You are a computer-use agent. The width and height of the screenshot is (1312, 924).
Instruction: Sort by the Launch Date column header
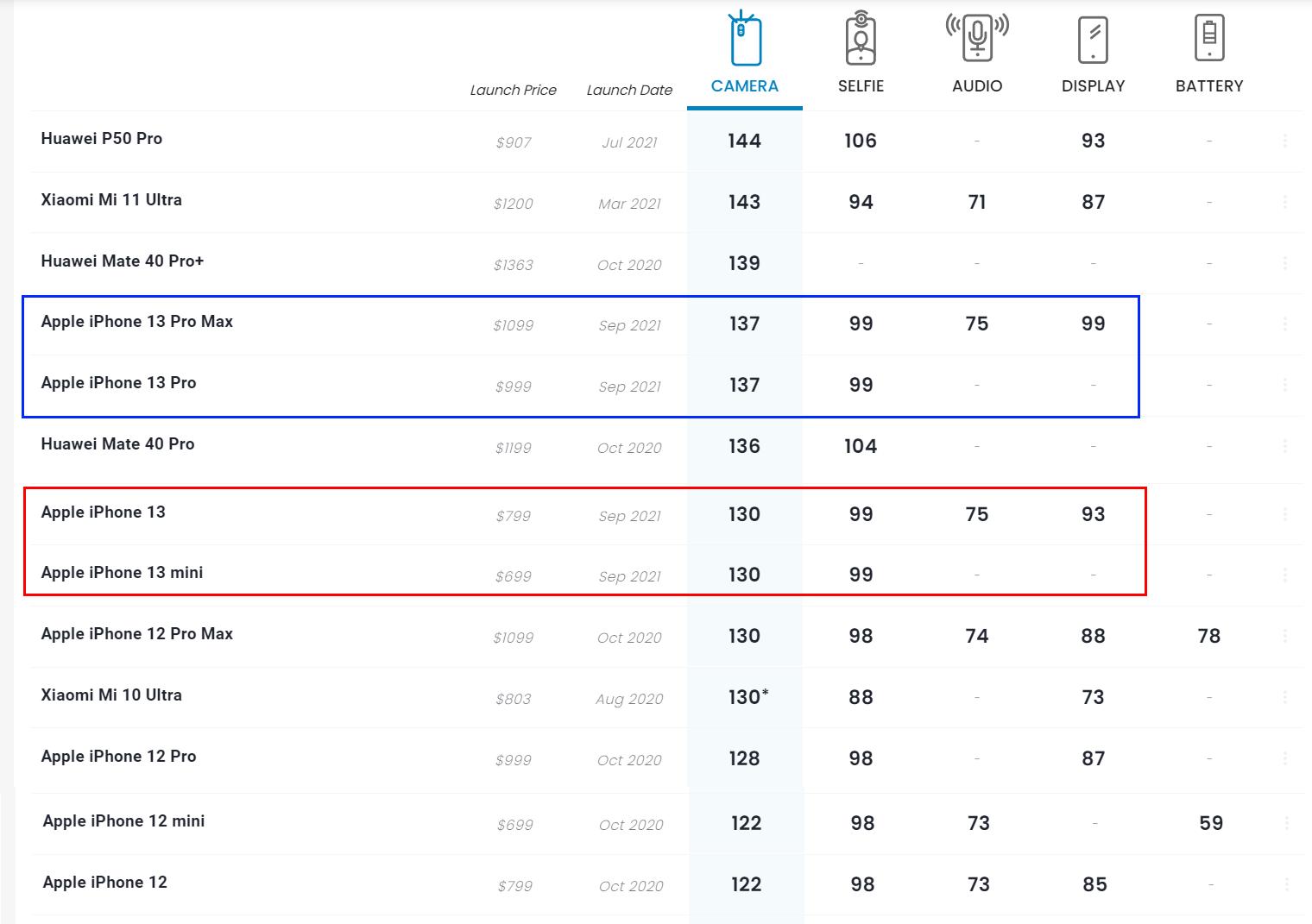pos(629,90)
